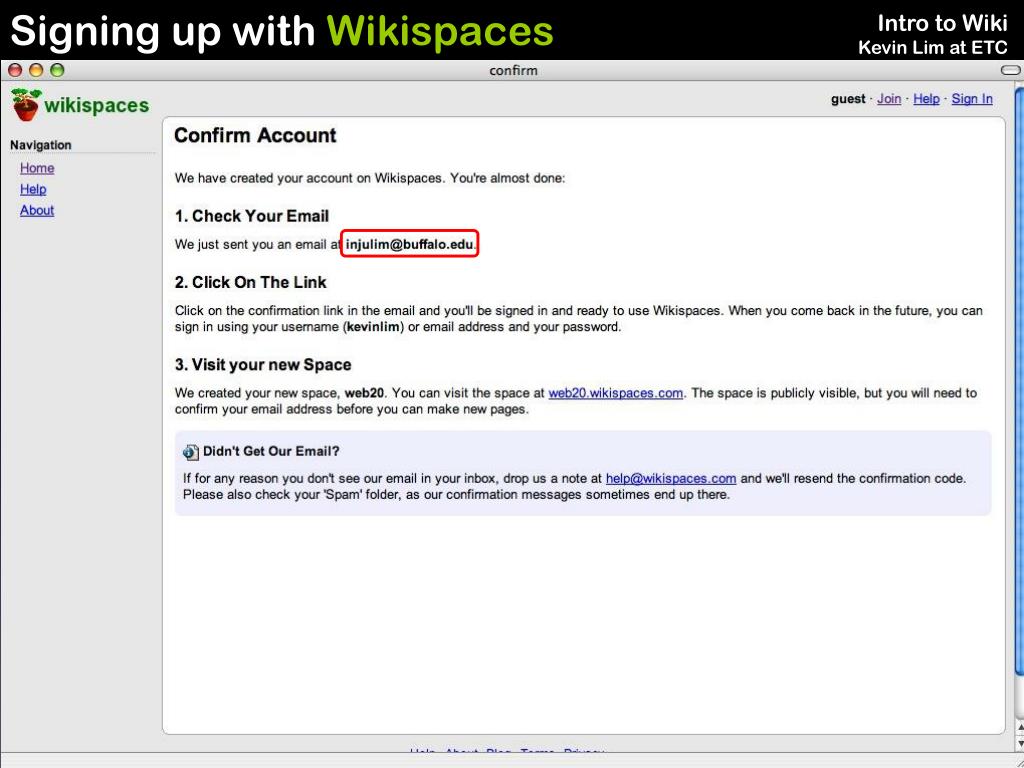Click the icon beside "Didn't Get Our Email?"
This screenshot has width=1024, height=768.
click(190, 451)
